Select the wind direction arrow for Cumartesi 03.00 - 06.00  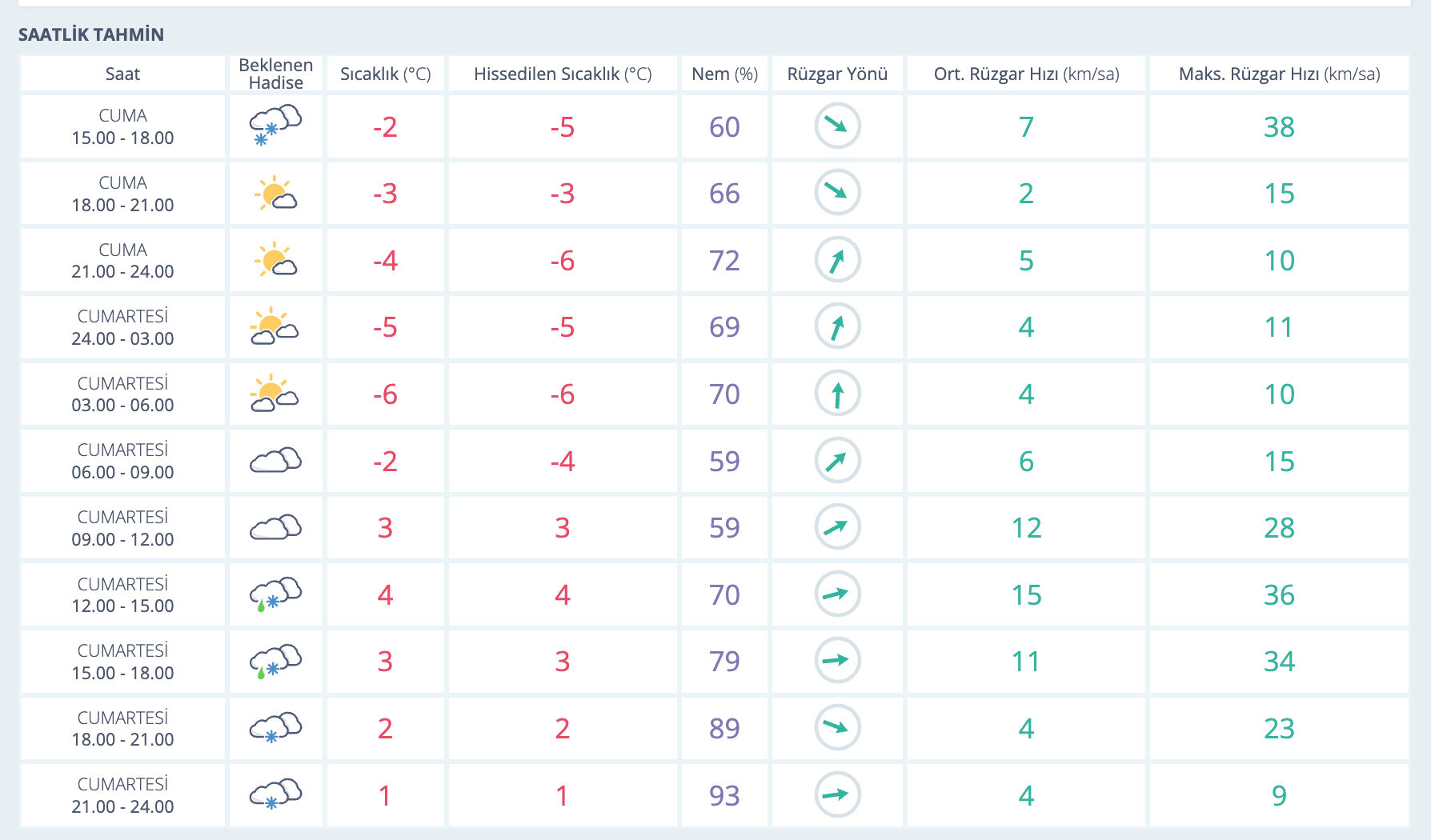837,394
